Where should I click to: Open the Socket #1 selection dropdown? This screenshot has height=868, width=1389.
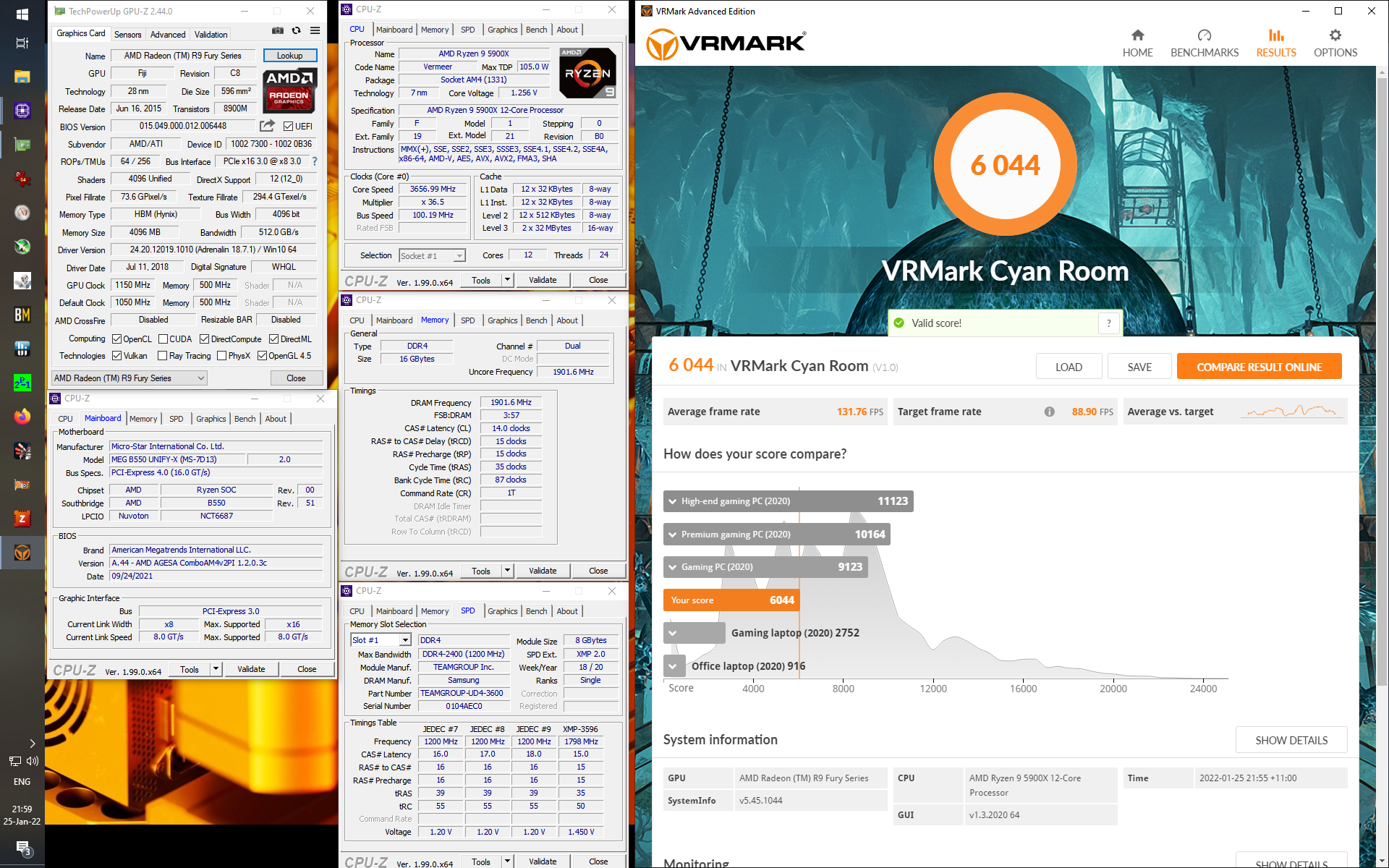tap(432, 256)
